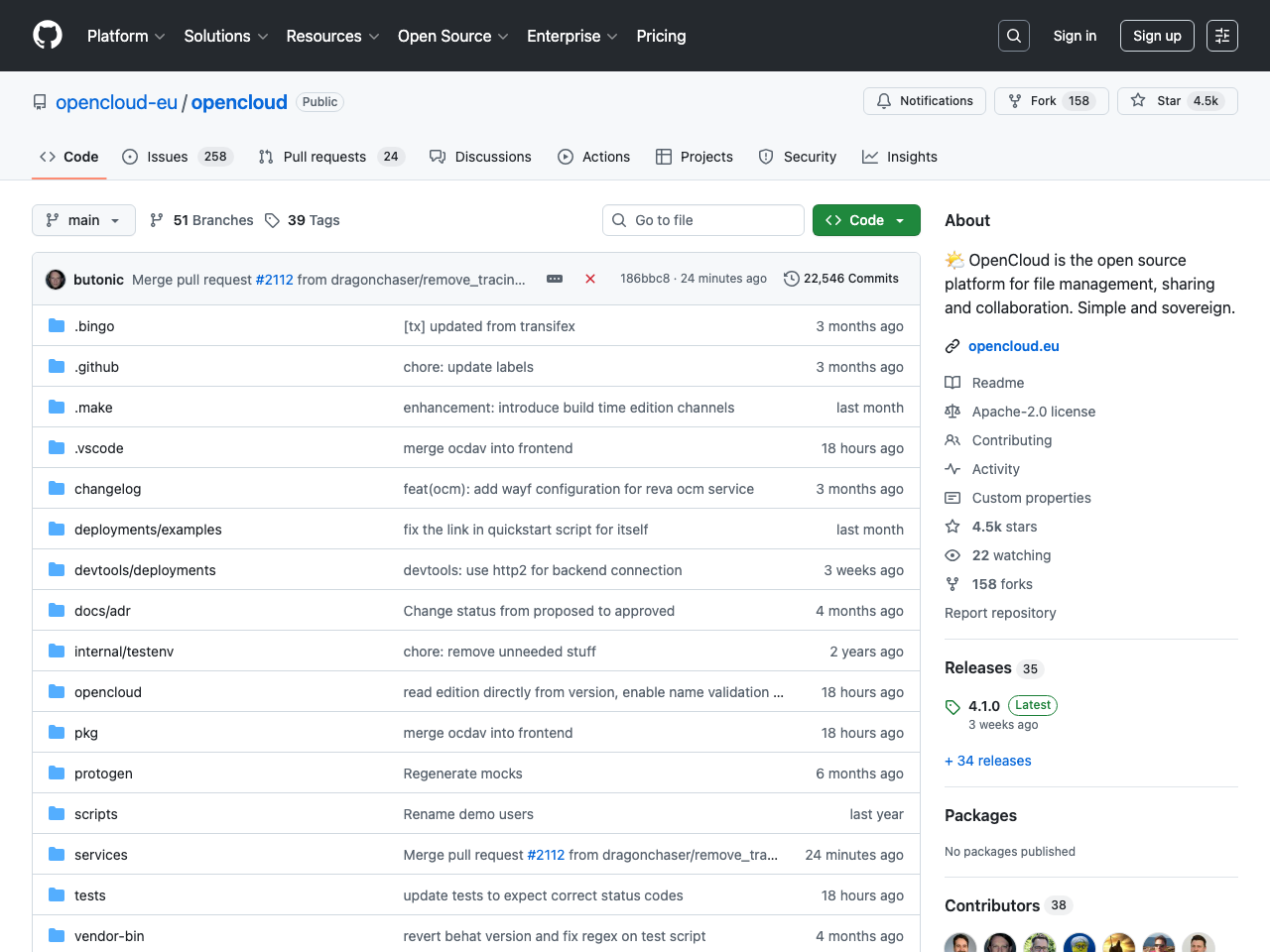This screenshot has width=1270, height=952.
Task: Expand the green Code download menu
Action: 866,220
